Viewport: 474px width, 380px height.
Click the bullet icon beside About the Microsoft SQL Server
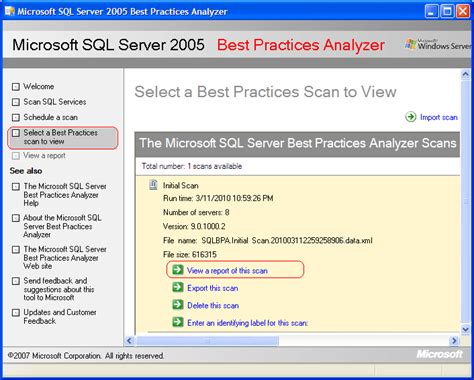pos(16,218)
